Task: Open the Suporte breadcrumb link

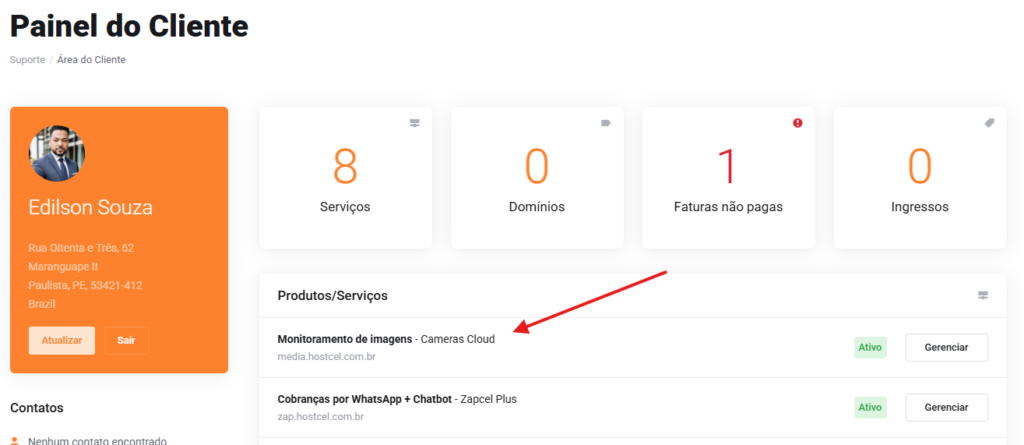Action: pos(27,59)
